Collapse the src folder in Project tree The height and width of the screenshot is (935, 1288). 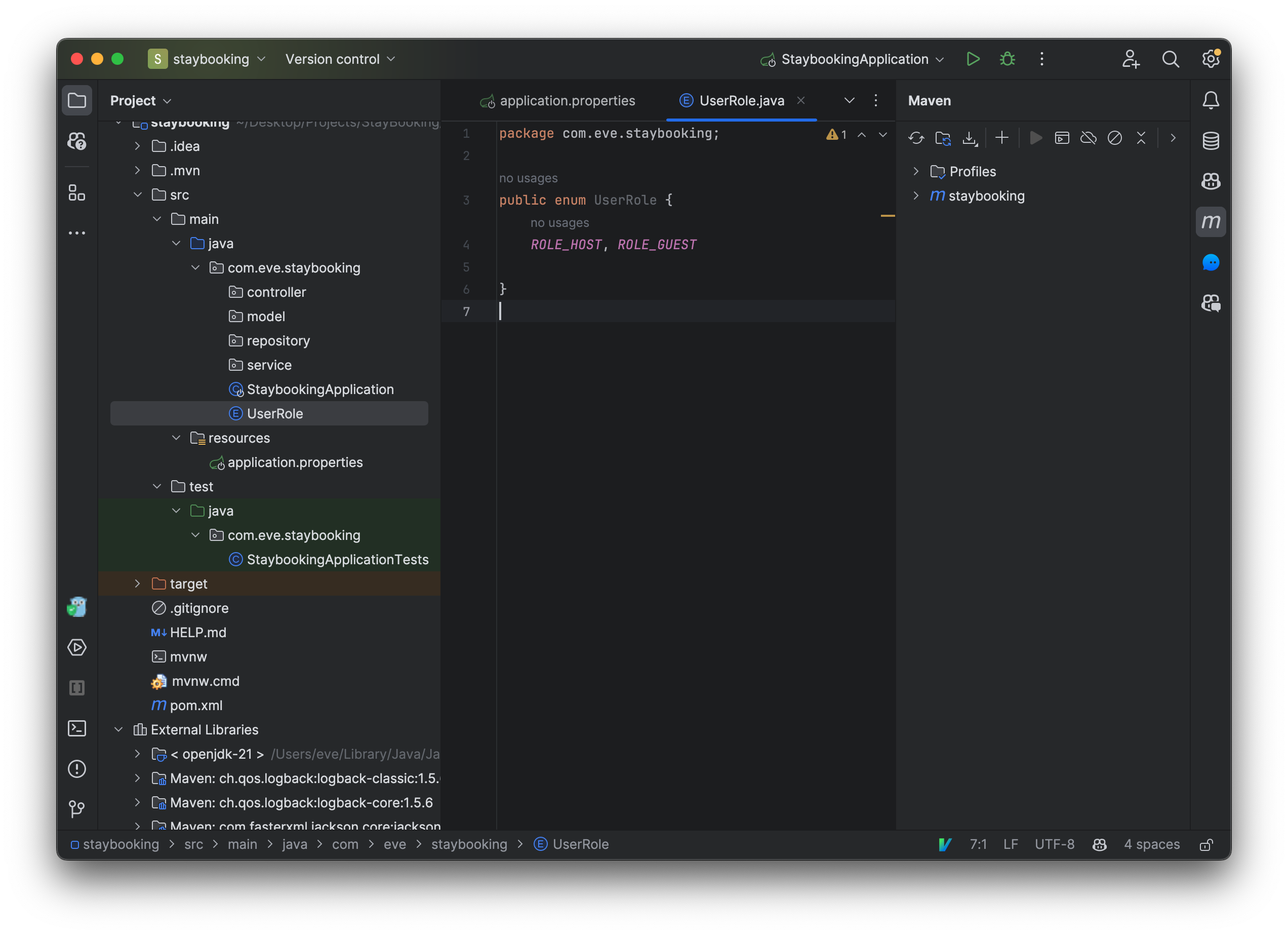click(137, 194)
